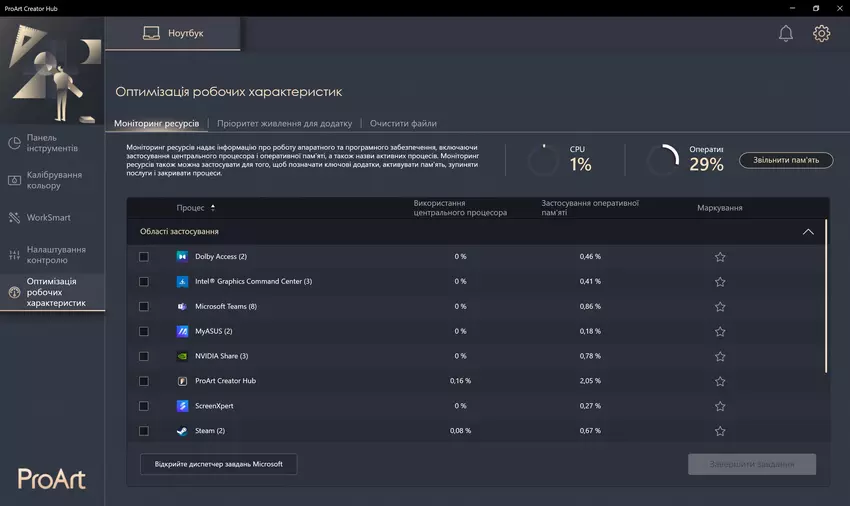Screen dimensions: 850x506
Task: Open the Очистити файли tab
Action: click(x=403, y=124)
